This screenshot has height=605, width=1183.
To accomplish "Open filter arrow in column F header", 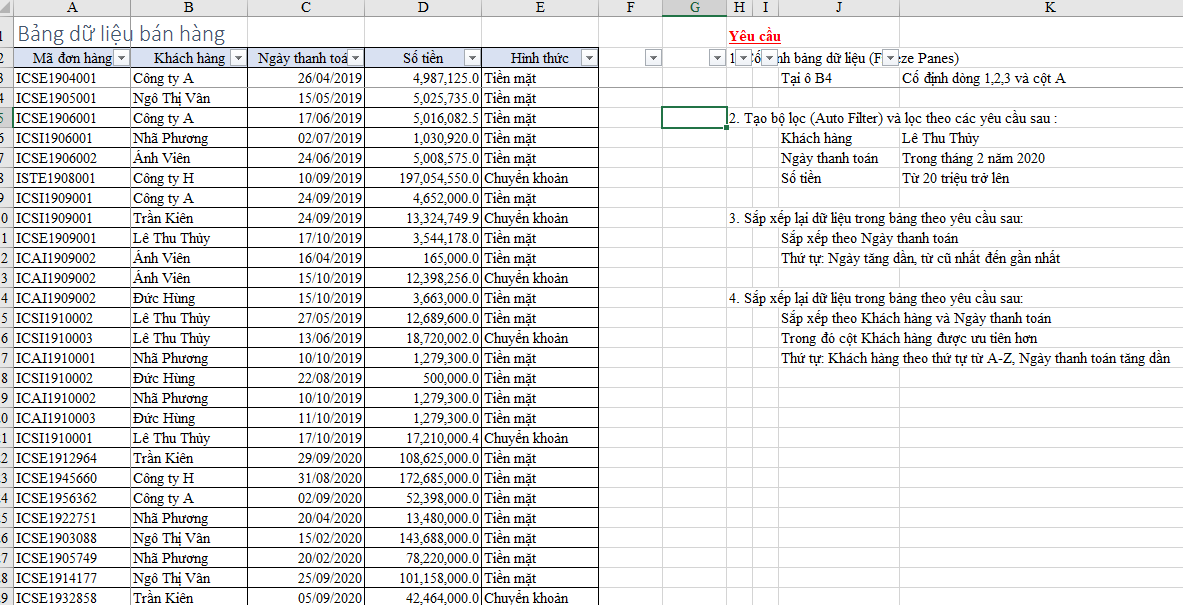I will (x=653, y=58).
